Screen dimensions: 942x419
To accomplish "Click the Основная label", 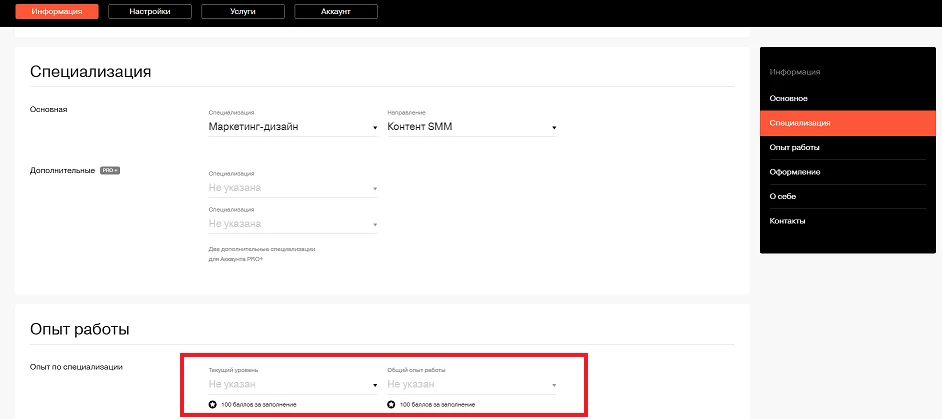I will 49,109.
